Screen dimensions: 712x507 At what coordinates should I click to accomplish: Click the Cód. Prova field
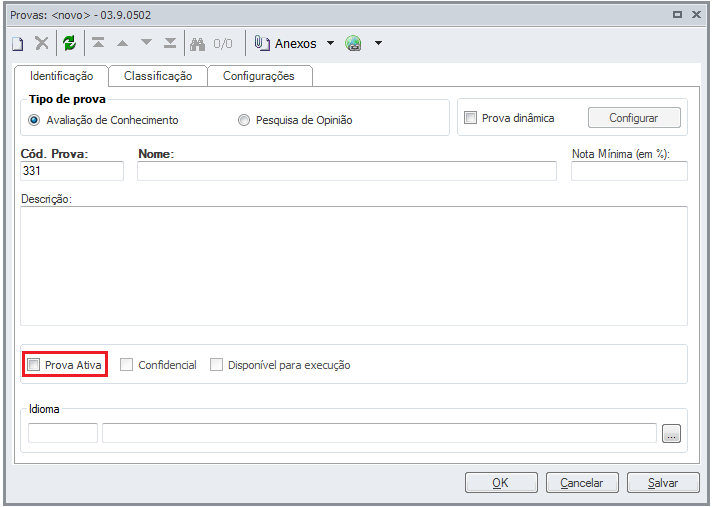click(72, 171)
